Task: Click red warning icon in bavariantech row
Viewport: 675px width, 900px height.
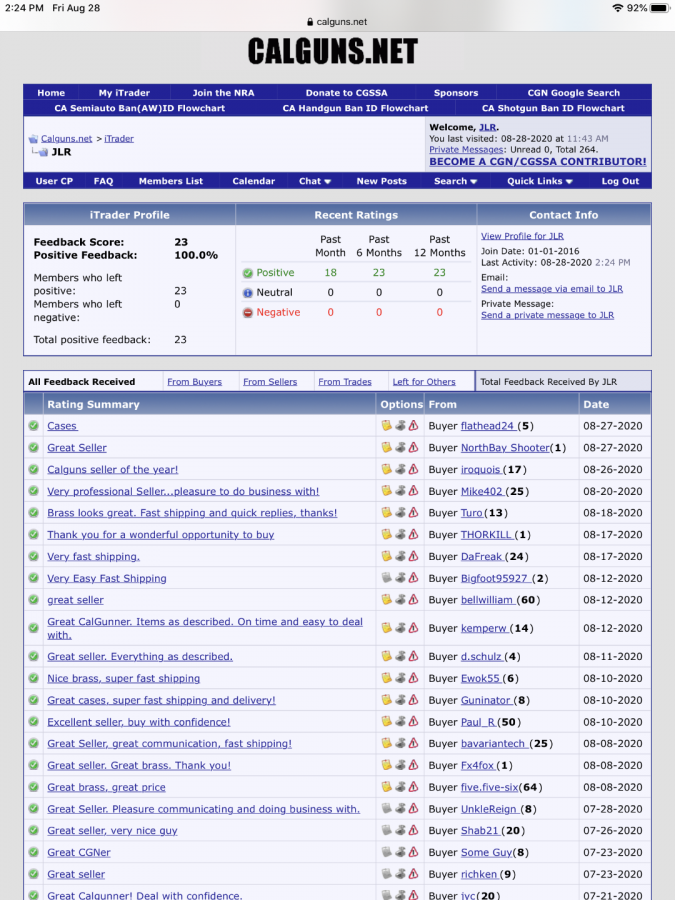Action: [x=413, y=743]
